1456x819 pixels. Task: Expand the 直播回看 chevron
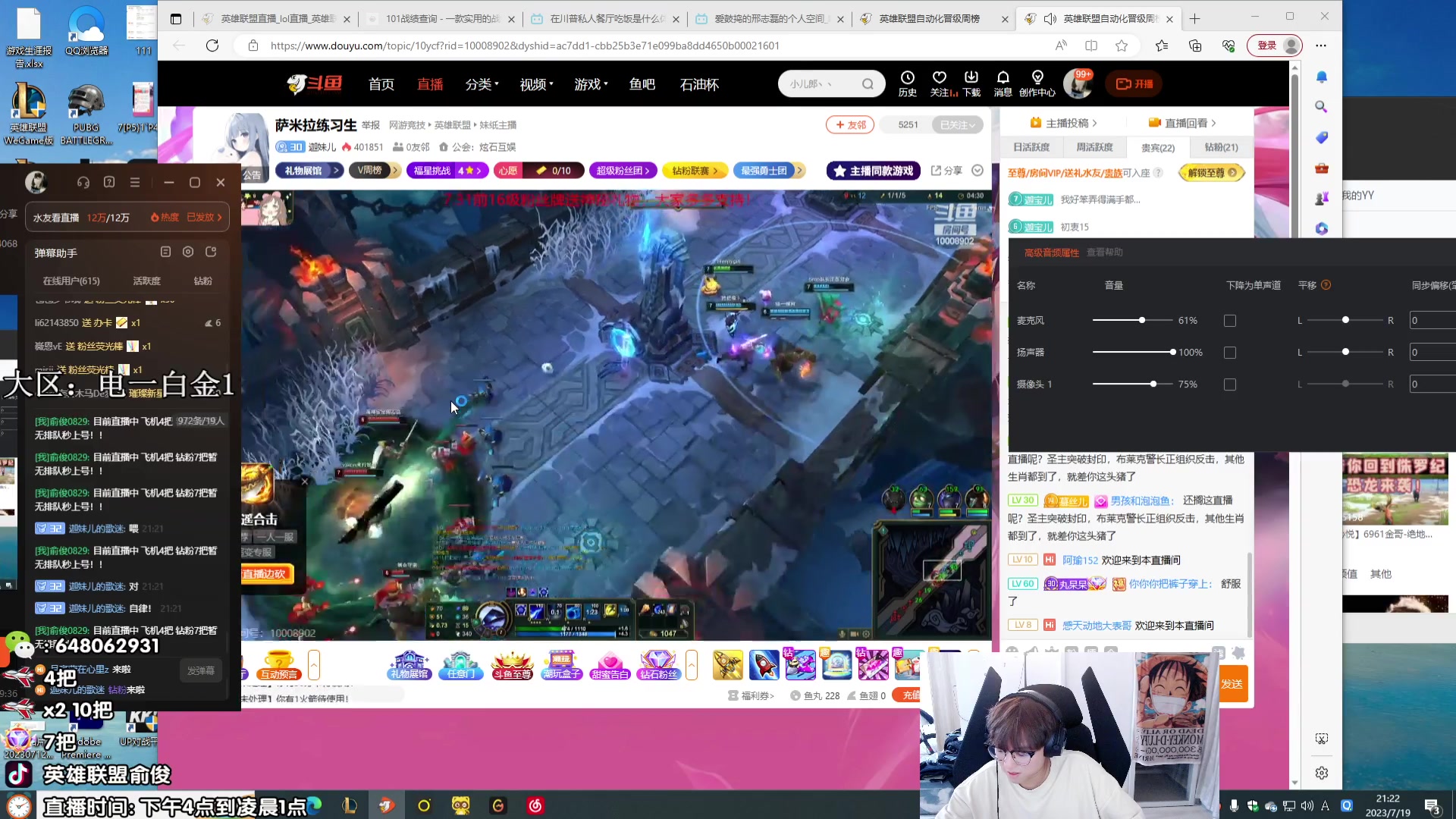click(1213, 123)
